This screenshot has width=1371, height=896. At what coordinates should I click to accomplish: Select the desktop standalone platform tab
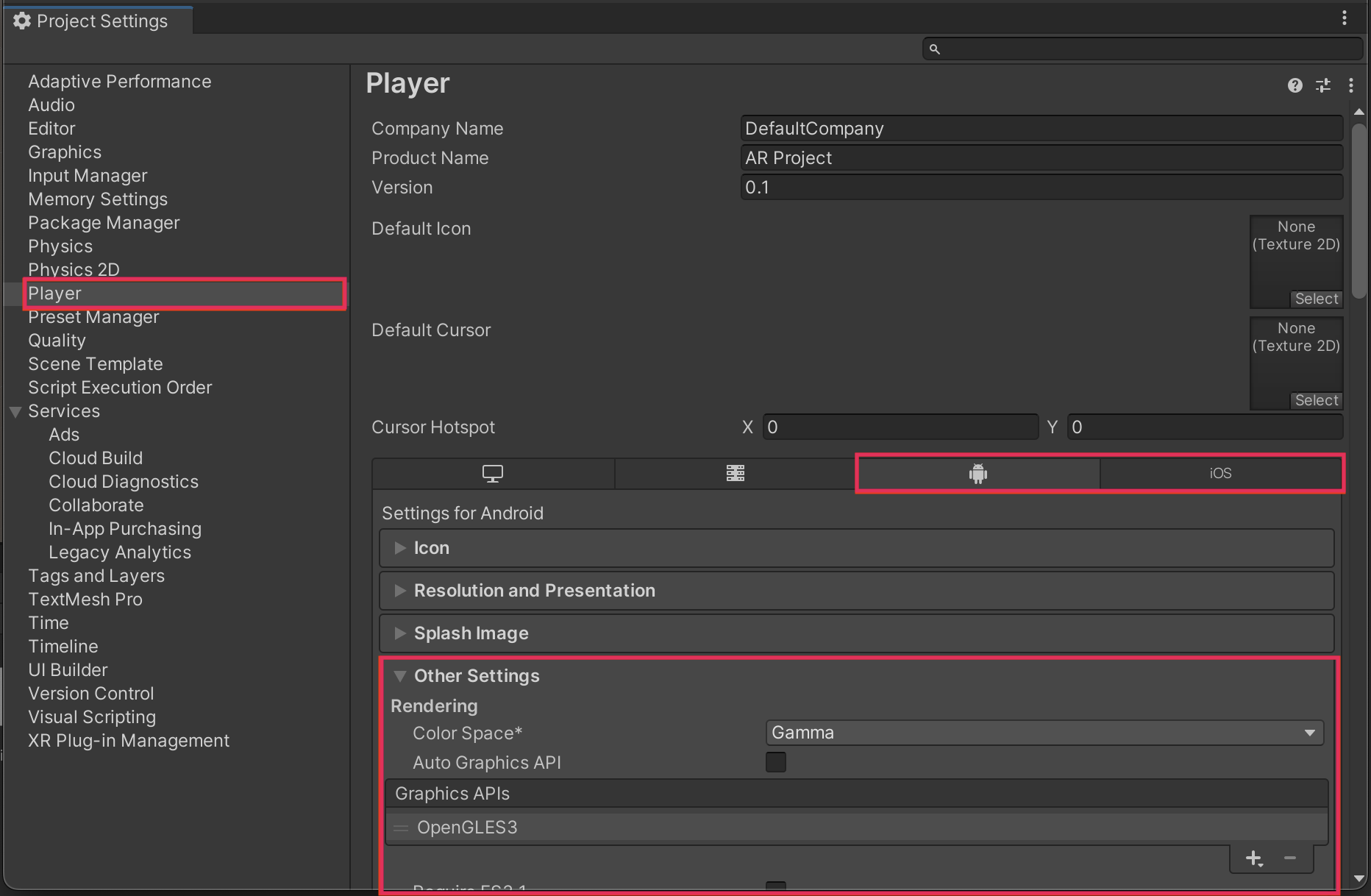[493, 474]
